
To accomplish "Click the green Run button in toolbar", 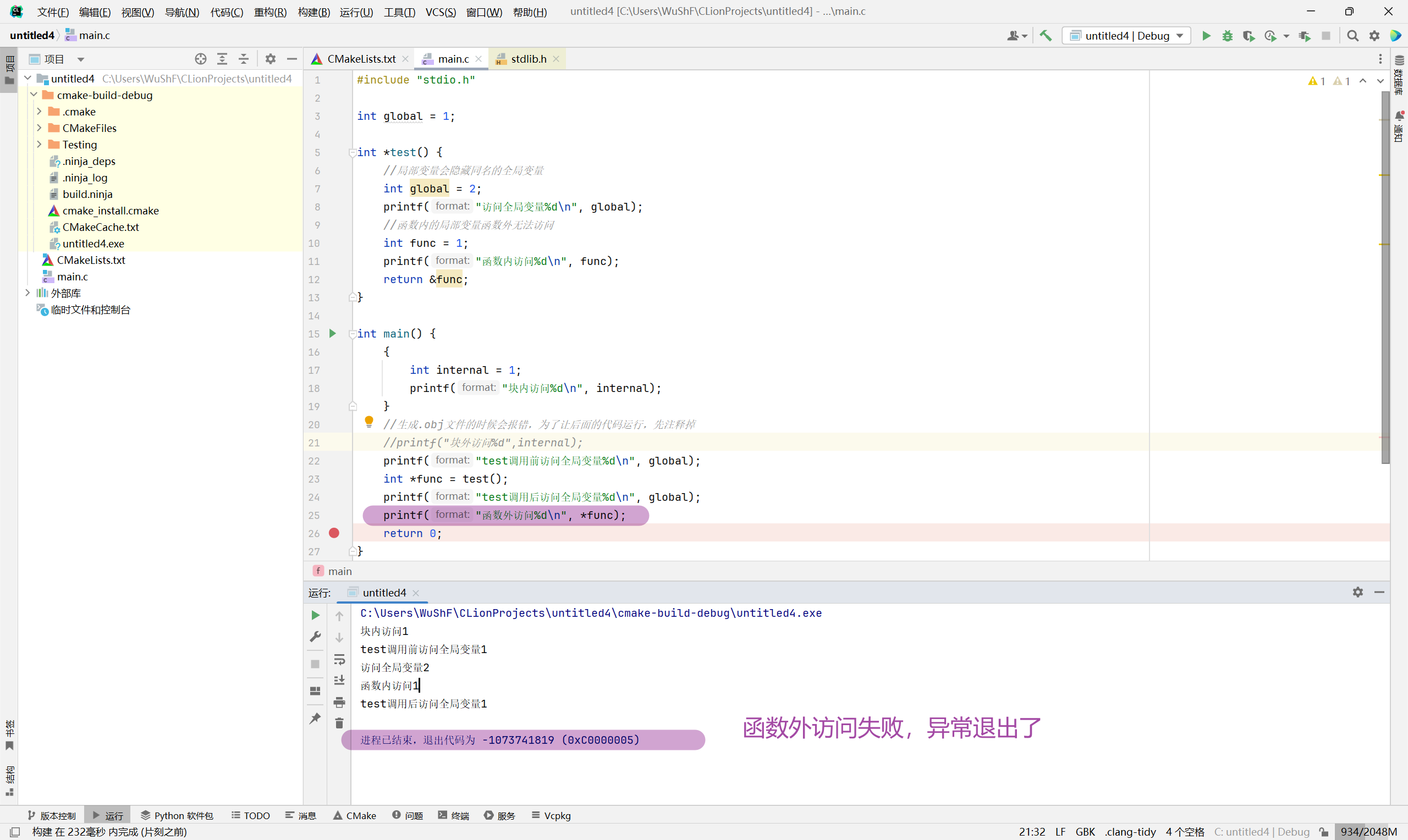I will [1206, 36].
